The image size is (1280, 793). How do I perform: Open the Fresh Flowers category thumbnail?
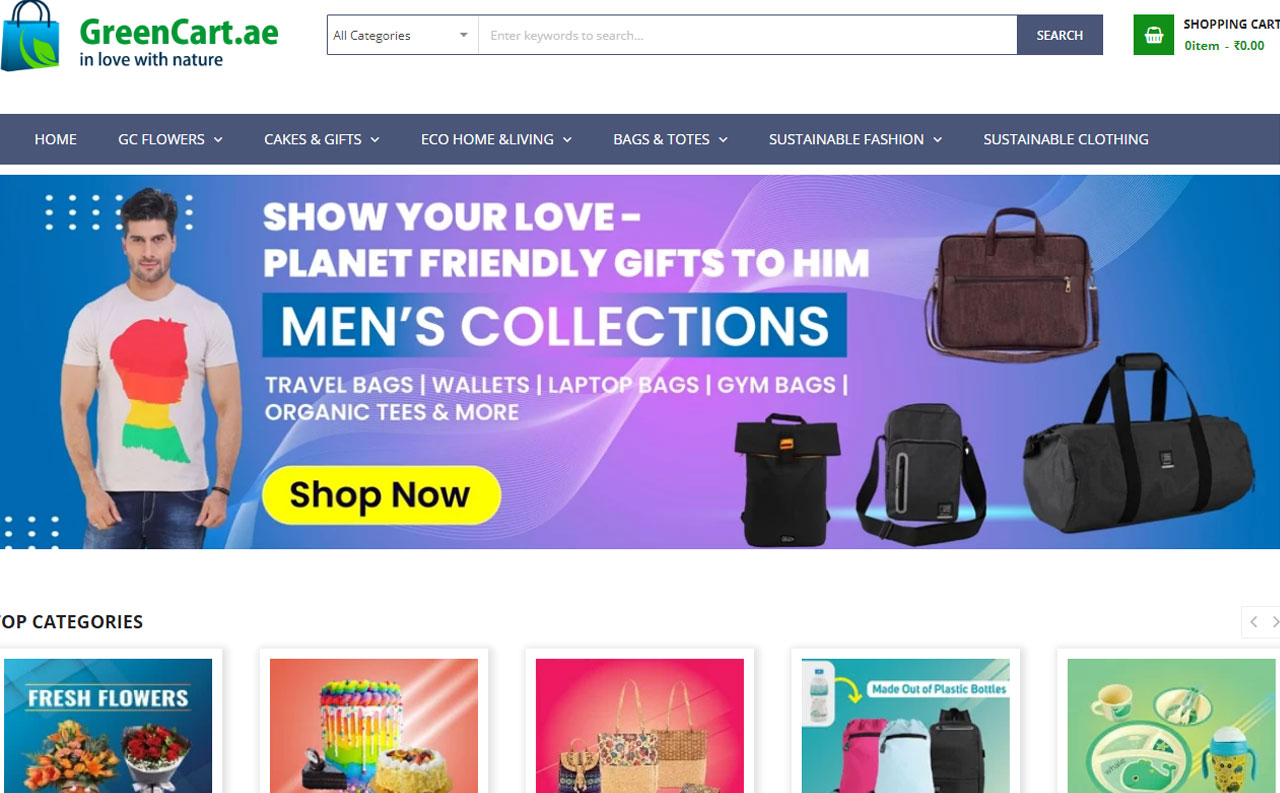[x=108, y=725]
